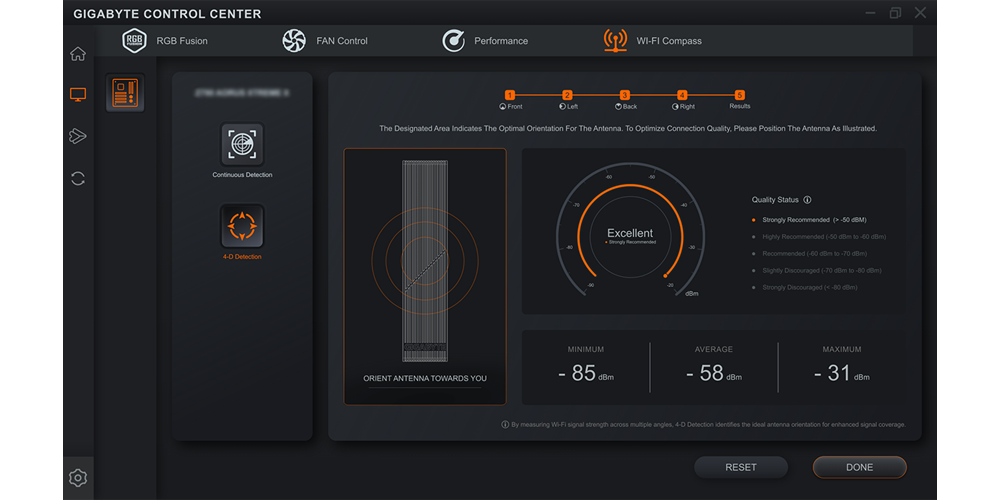Open the arrow-shaped sidebar icon

(78, 136)
